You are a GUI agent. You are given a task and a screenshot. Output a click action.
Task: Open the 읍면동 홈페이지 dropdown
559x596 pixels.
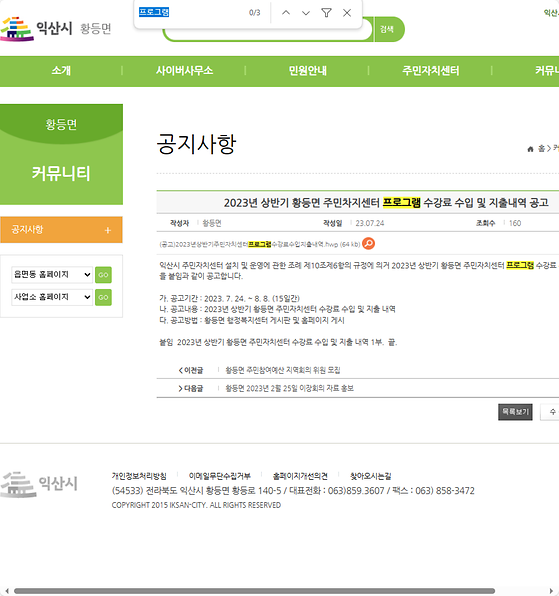[x=52, y=274]
